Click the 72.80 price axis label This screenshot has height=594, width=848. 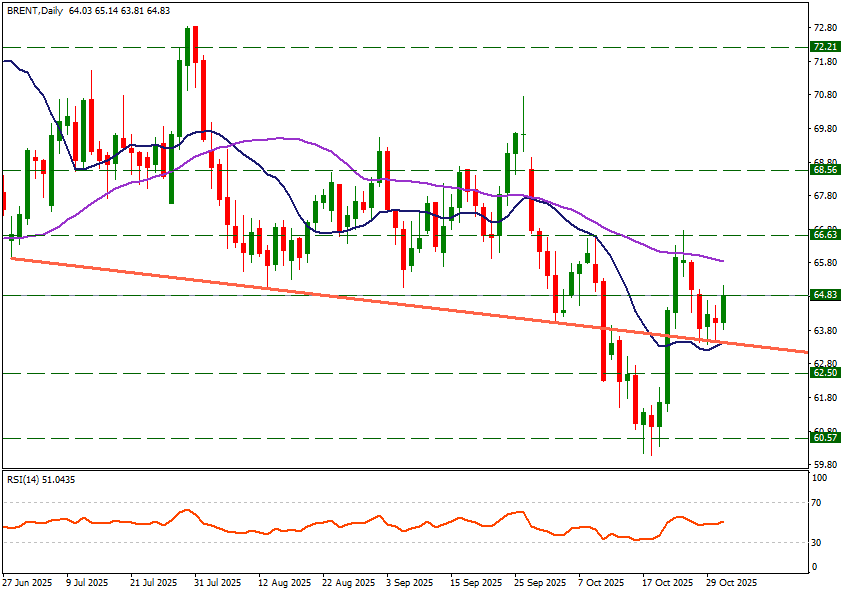[825, 28]
